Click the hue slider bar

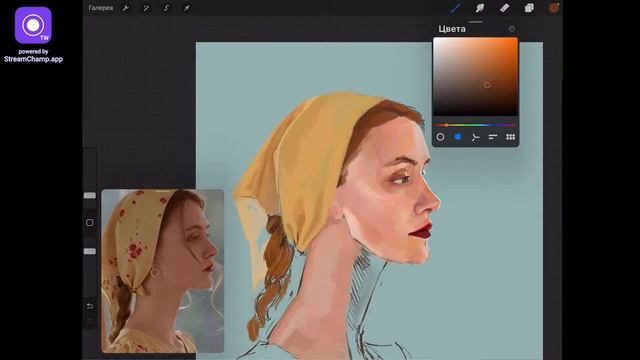(x=476, y=125)
